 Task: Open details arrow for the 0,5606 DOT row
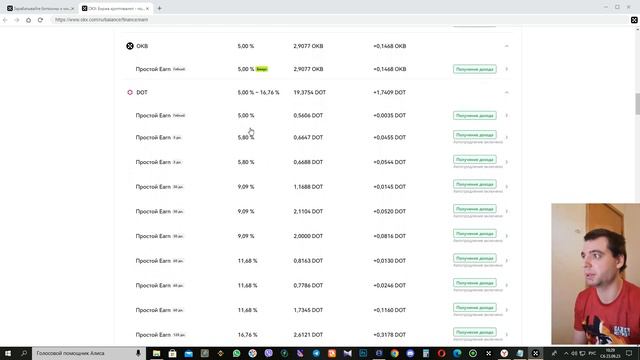coord(507,116)
